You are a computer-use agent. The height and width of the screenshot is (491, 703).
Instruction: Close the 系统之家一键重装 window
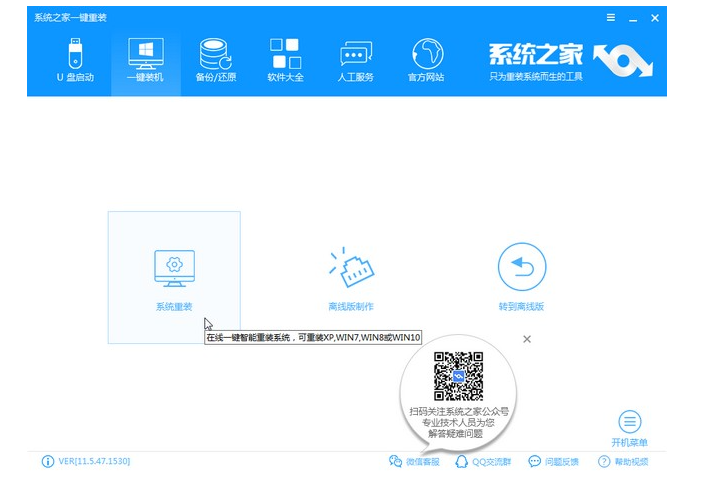point(655,18)
